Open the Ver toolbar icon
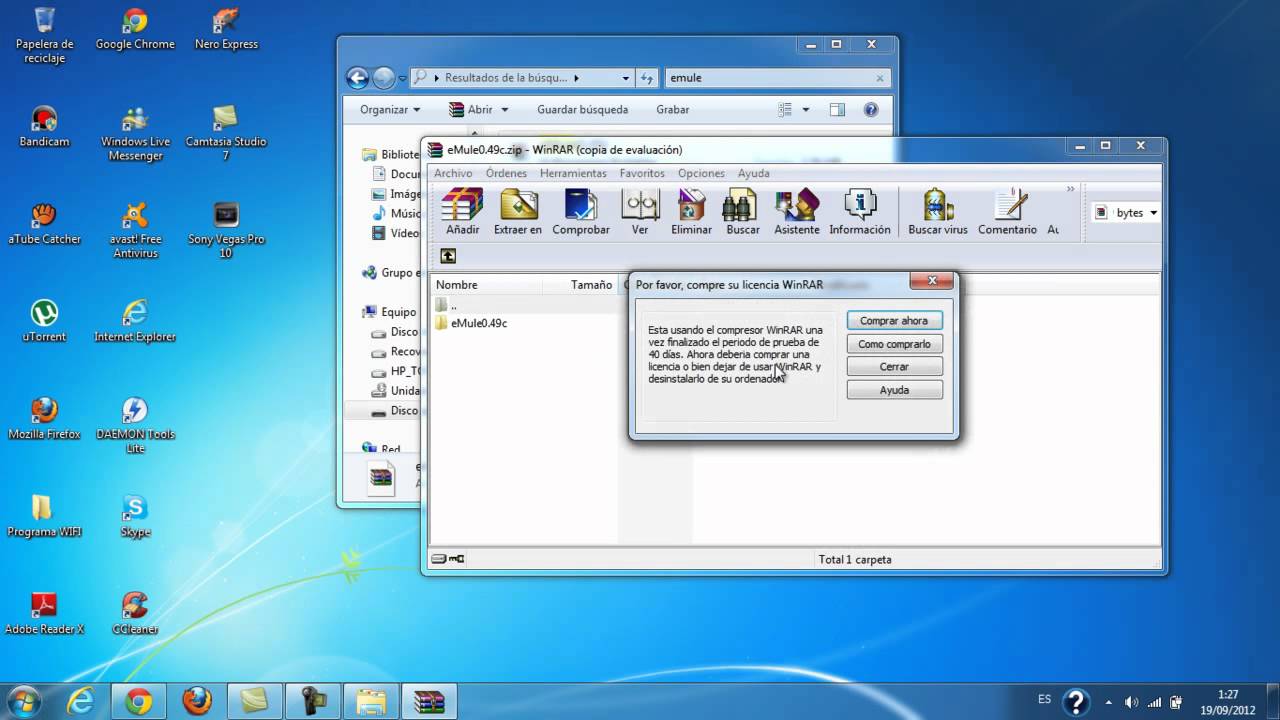Viewport: 1280px width, 720px height. coord(640,212)
